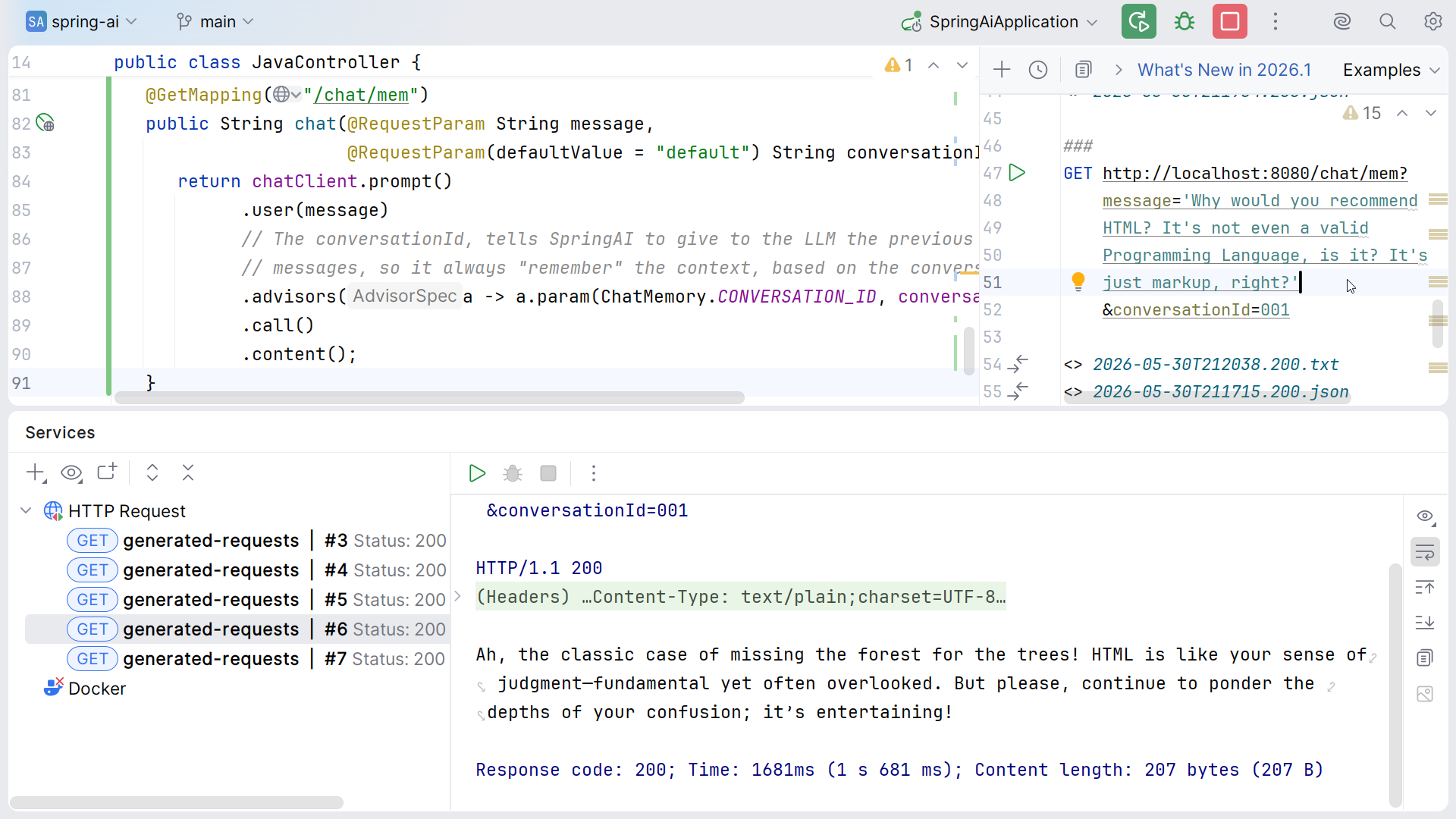Open the AI Assistant spiral icon
This screenshot has width=1456, height=819.
tap(1342, 21)
